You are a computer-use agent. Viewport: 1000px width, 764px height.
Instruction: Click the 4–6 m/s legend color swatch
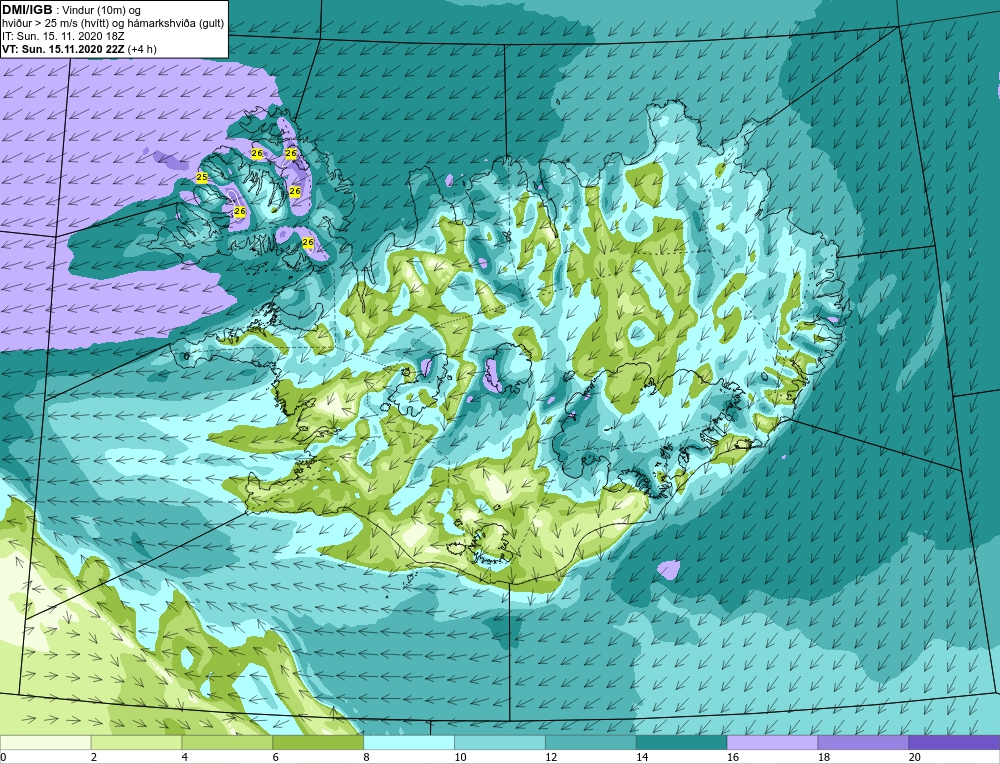pyautogui.click(x=227, y=742)
